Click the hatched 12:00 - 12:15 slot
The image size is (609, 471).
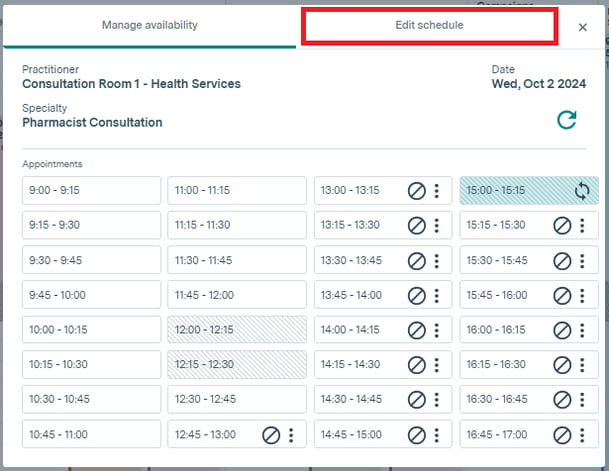point(237,330)
